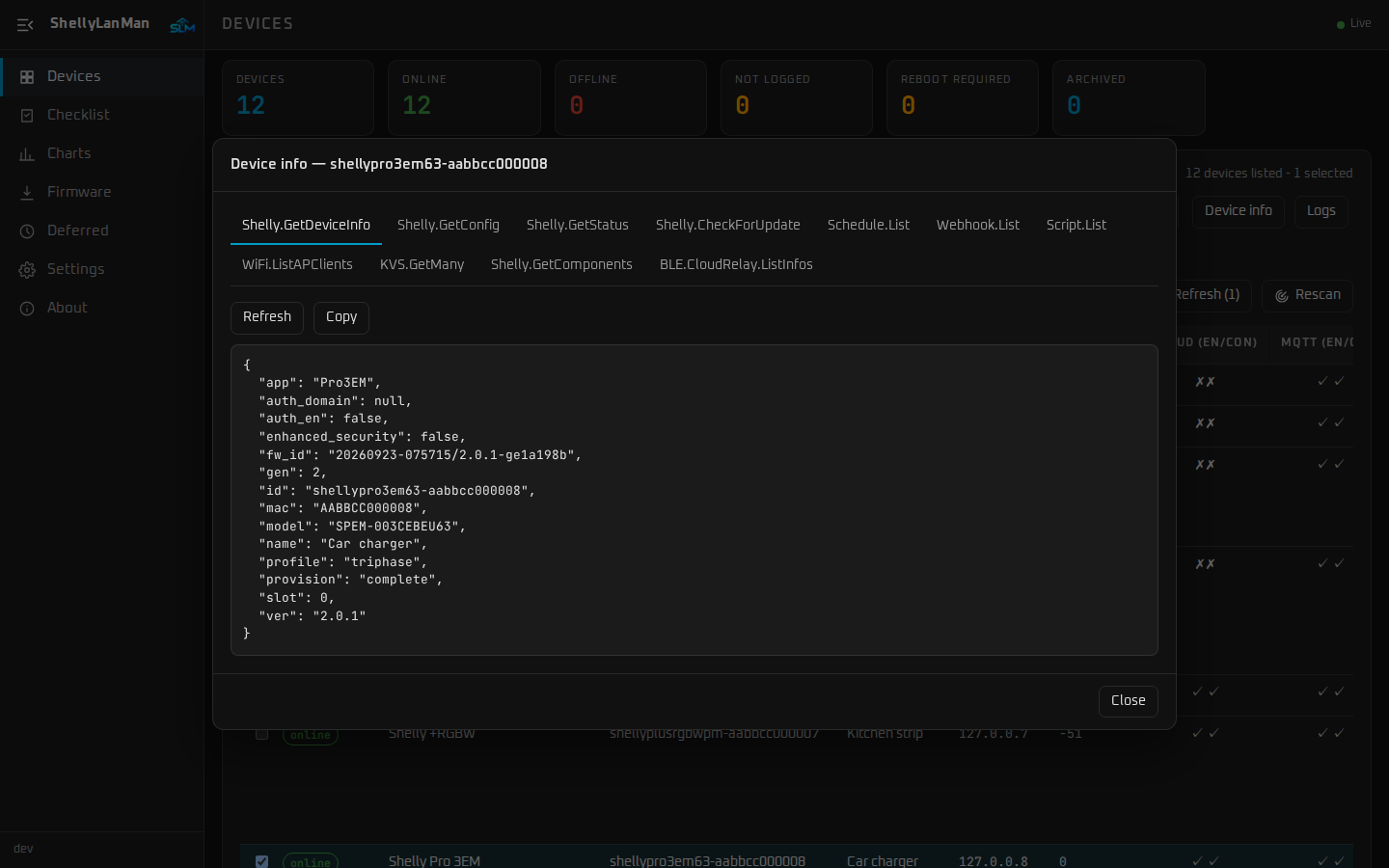
Task: Click the Device info toolbar button
Action: [x=1239, y=211]
